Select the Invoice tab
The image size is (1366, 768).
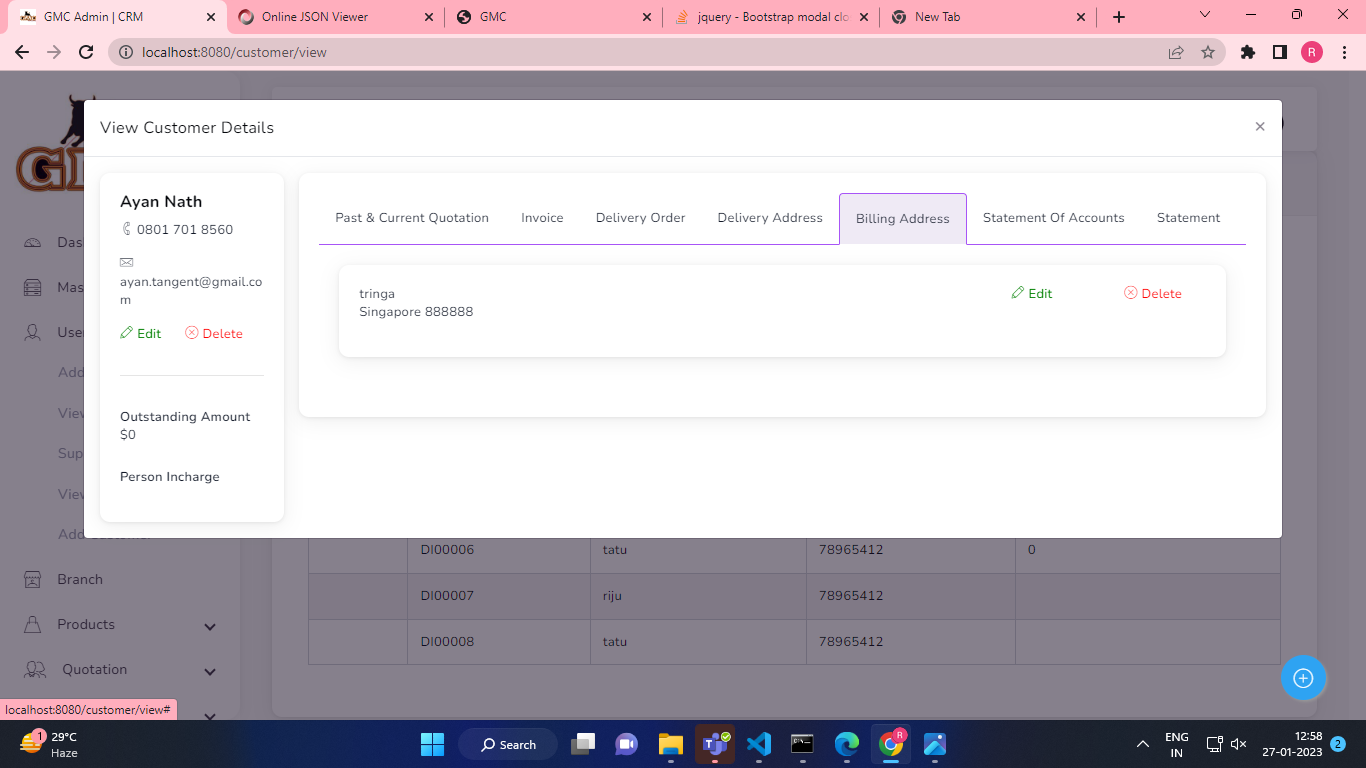[542, 218]
